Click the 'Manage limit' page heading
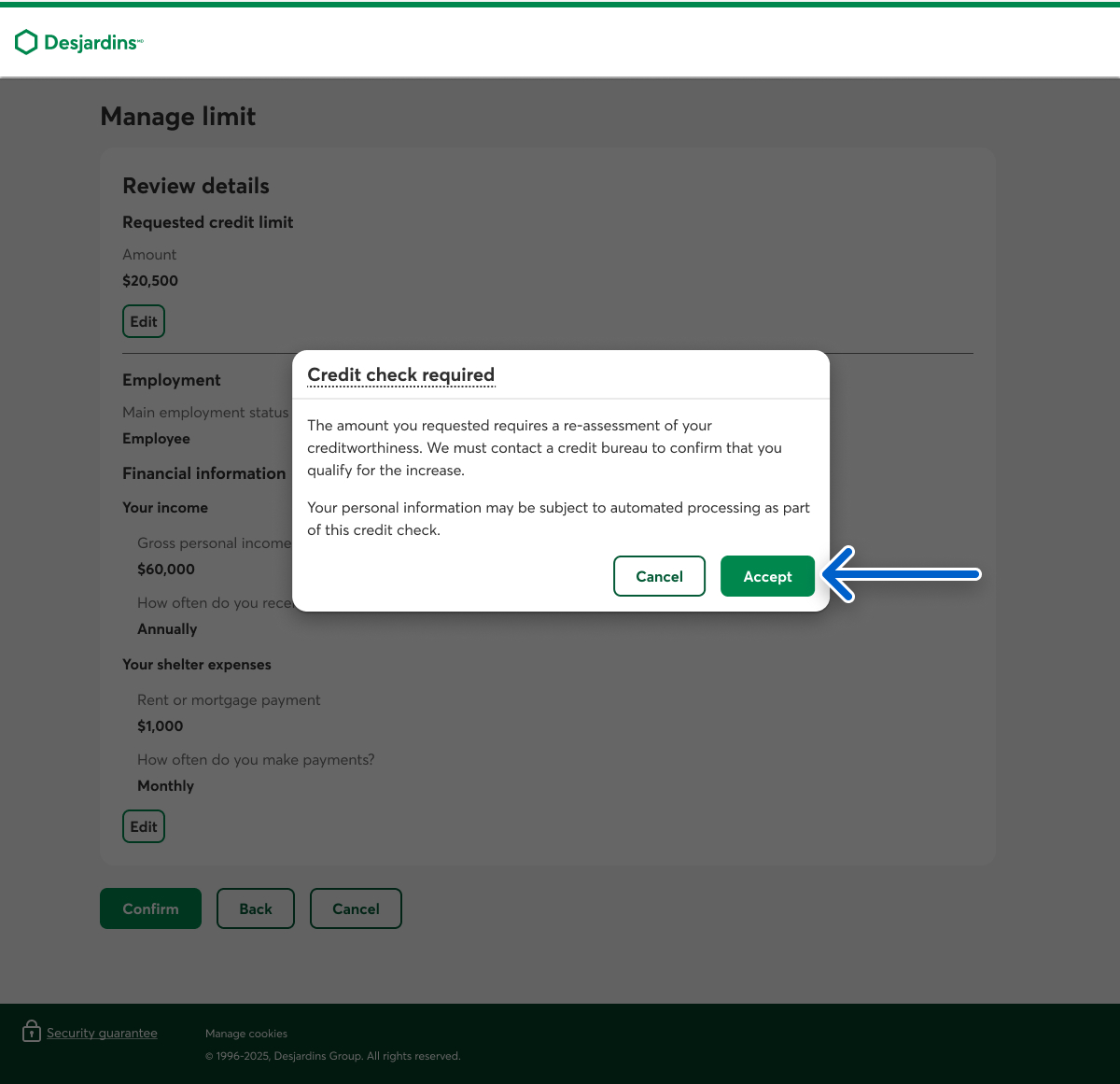Image resolution: width=1120 pixels, height=1084 pixels. point(178,117)
